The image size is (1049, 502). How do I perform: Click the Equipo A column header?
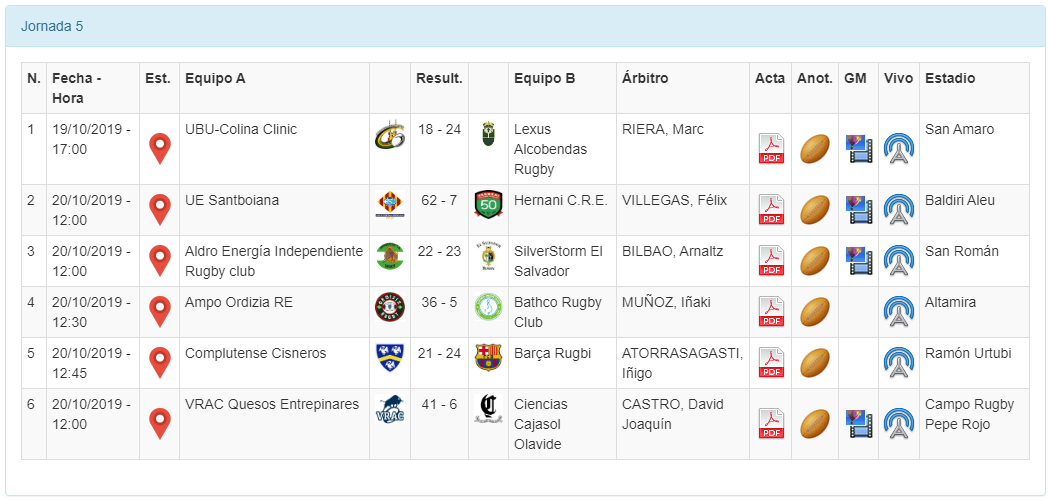click(215, 78)
